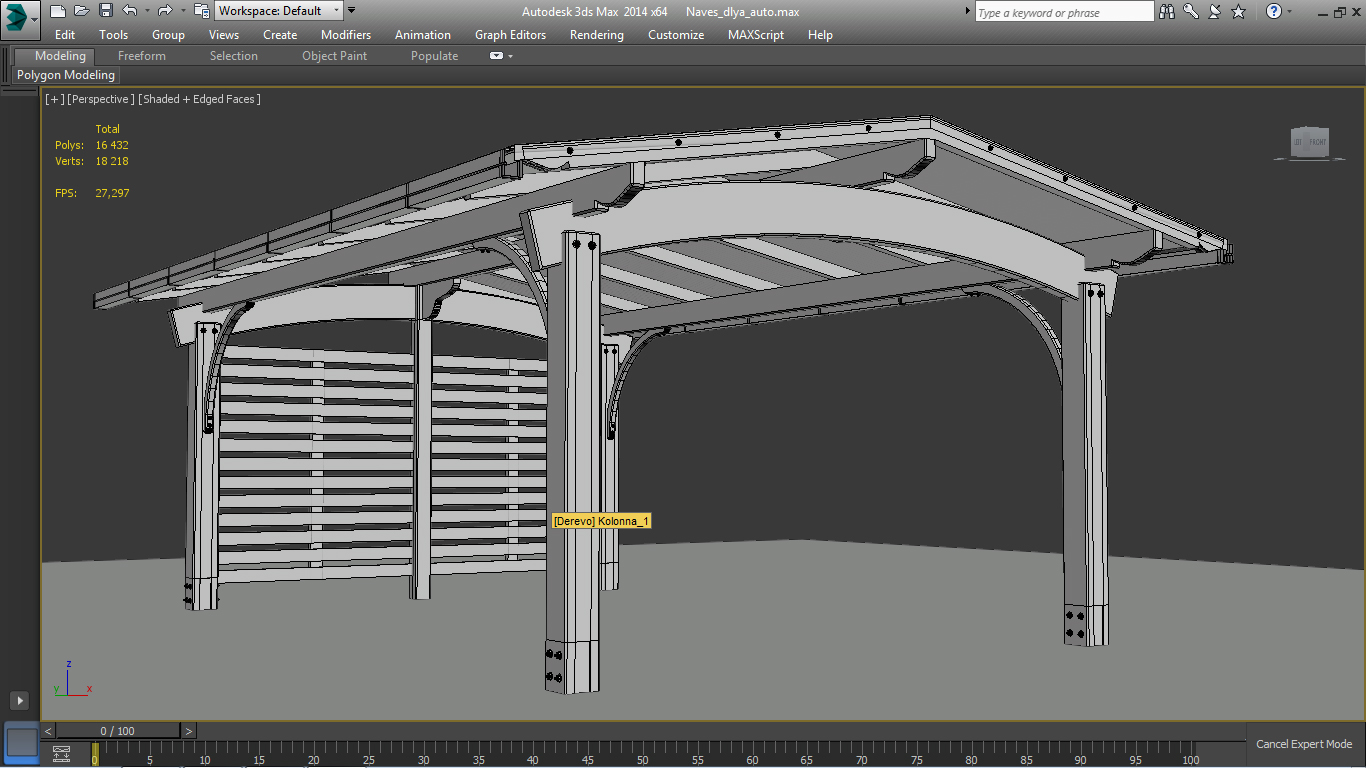Viewport: 1366px width, 768px height.
Task: Click the New Scene icon
Action: tap(57, 11)
